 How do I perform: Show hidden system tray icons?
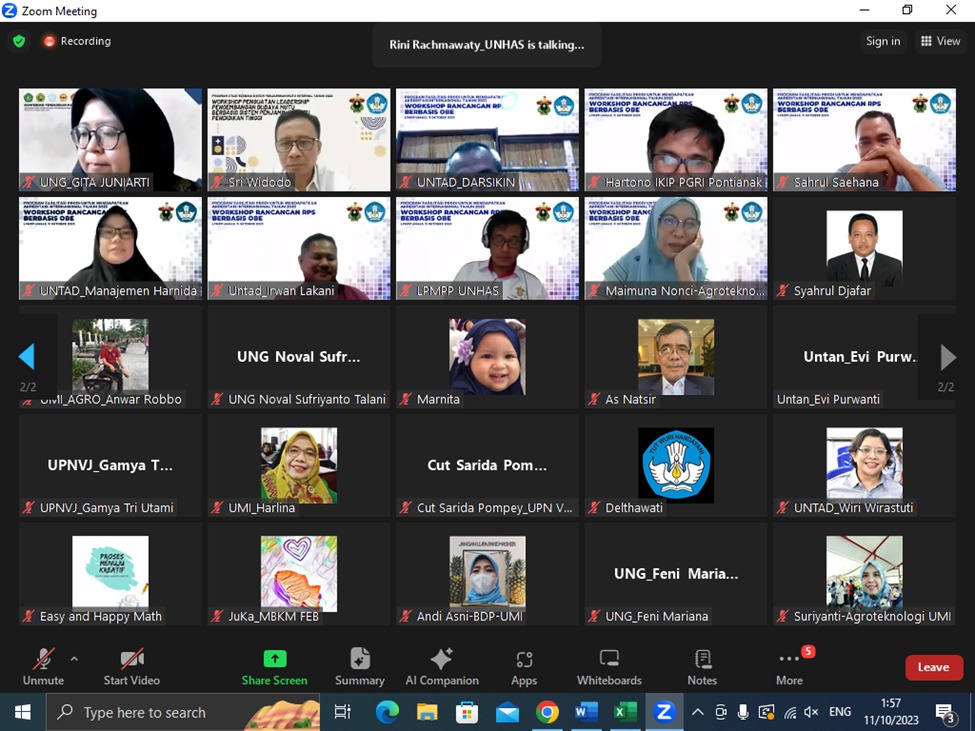[x=698, y=712]
